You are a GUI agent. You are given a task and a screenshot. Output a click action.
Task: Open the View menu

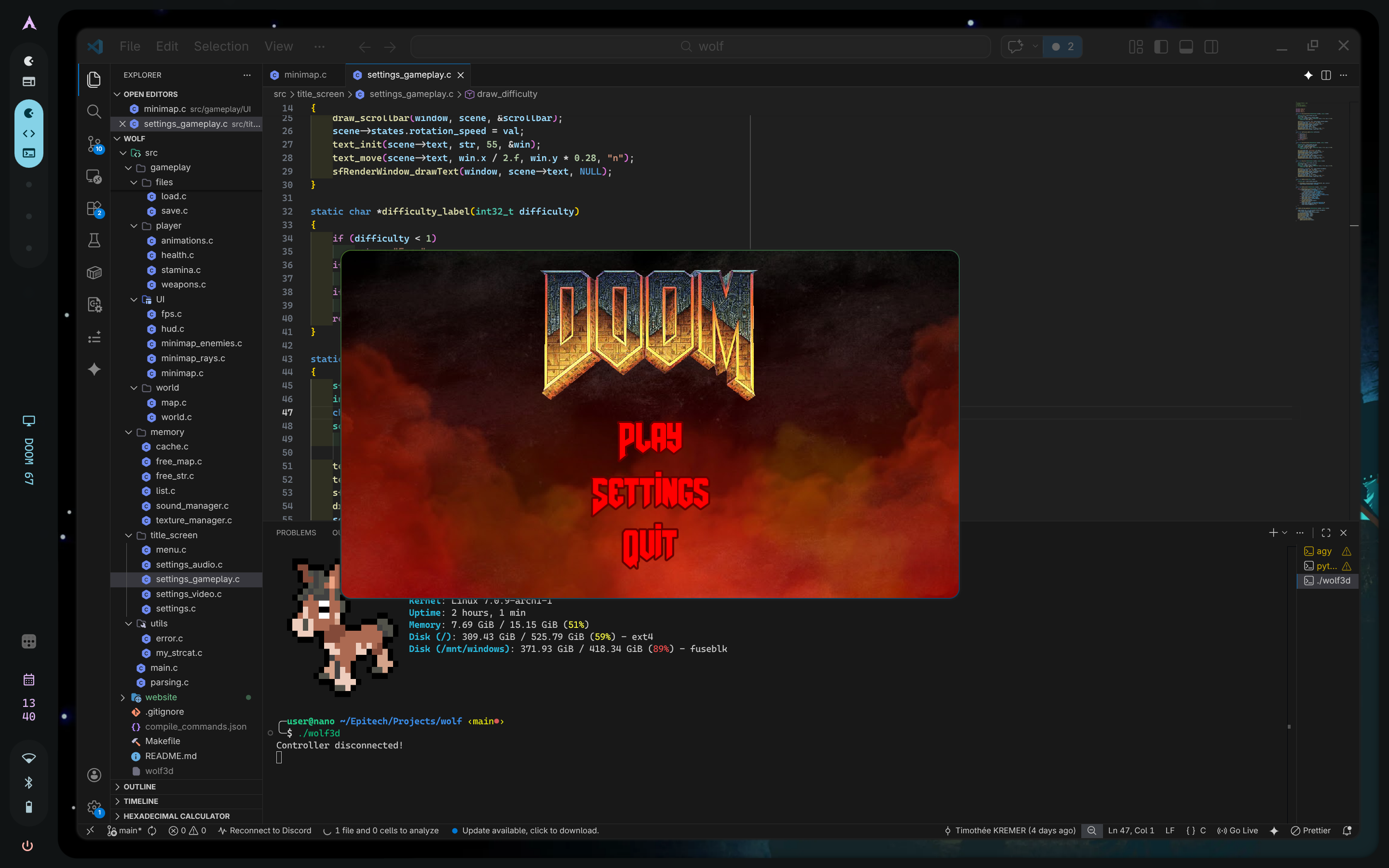[279, 46]
